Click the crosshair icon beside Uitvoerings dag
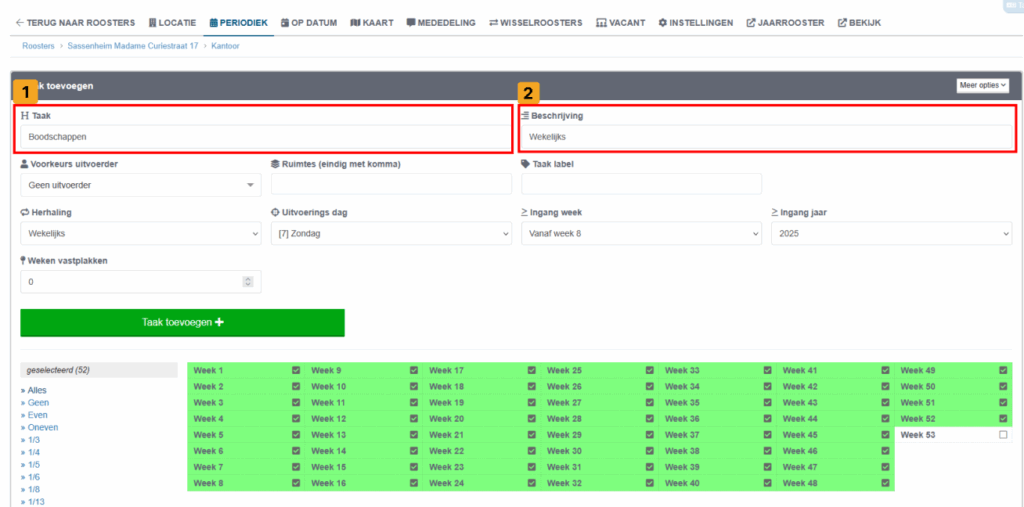Image resolution: width=1024 pixels, height=507 pixels. pos(275,212)
